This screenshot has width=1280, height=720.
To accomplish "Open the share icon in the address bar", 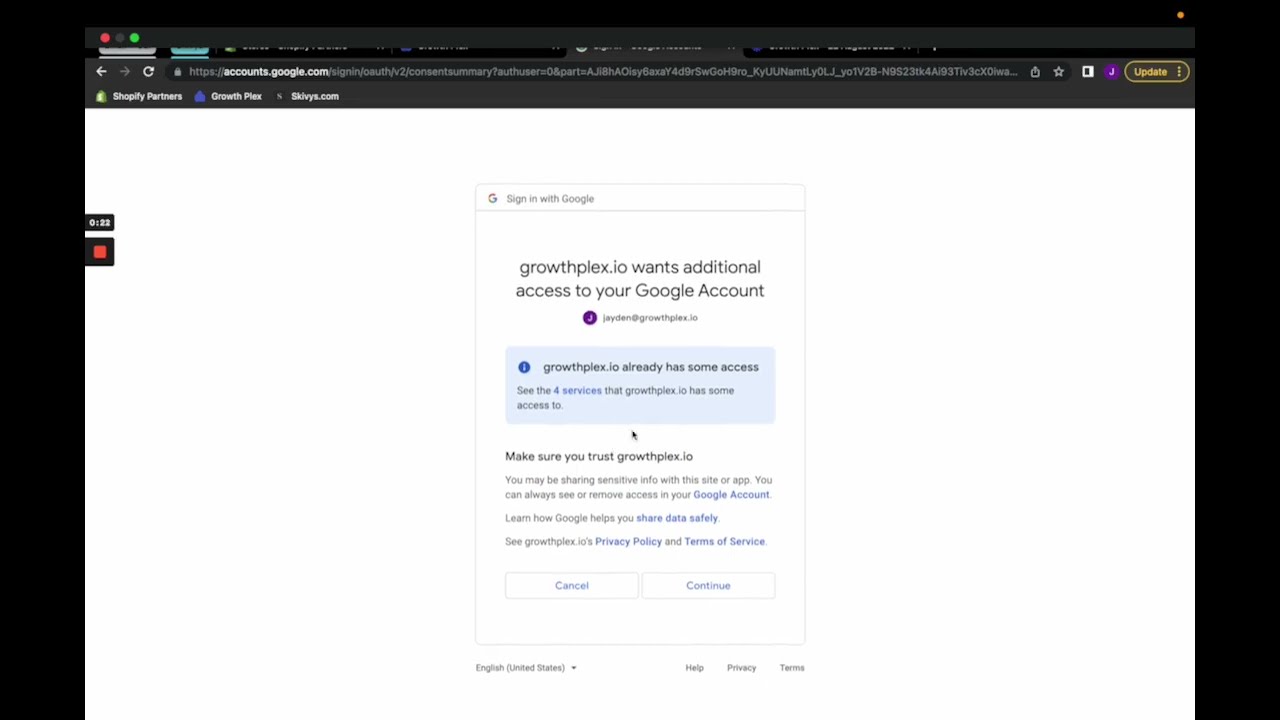I will (x=1035, y=72).
